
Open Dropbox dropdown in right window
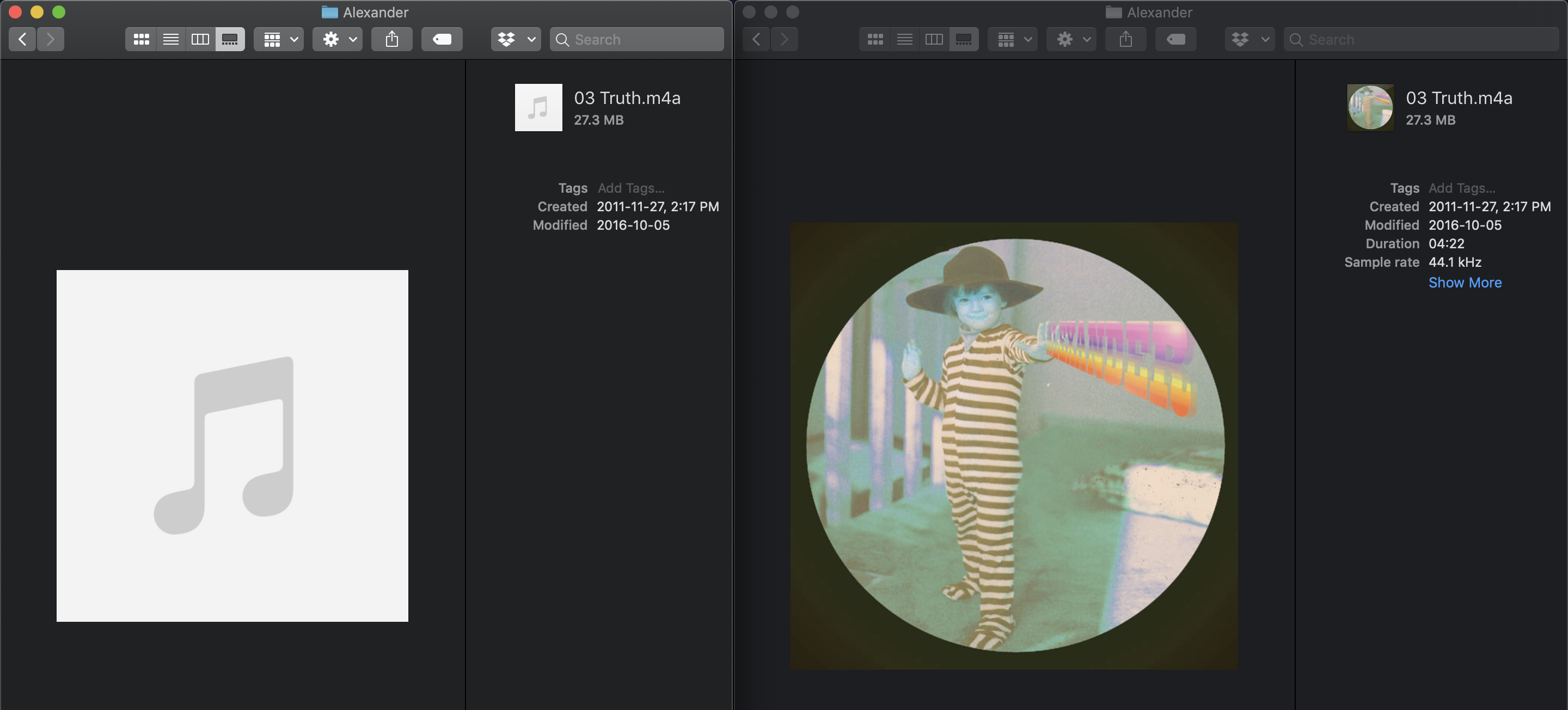[x=1249, y=40]
